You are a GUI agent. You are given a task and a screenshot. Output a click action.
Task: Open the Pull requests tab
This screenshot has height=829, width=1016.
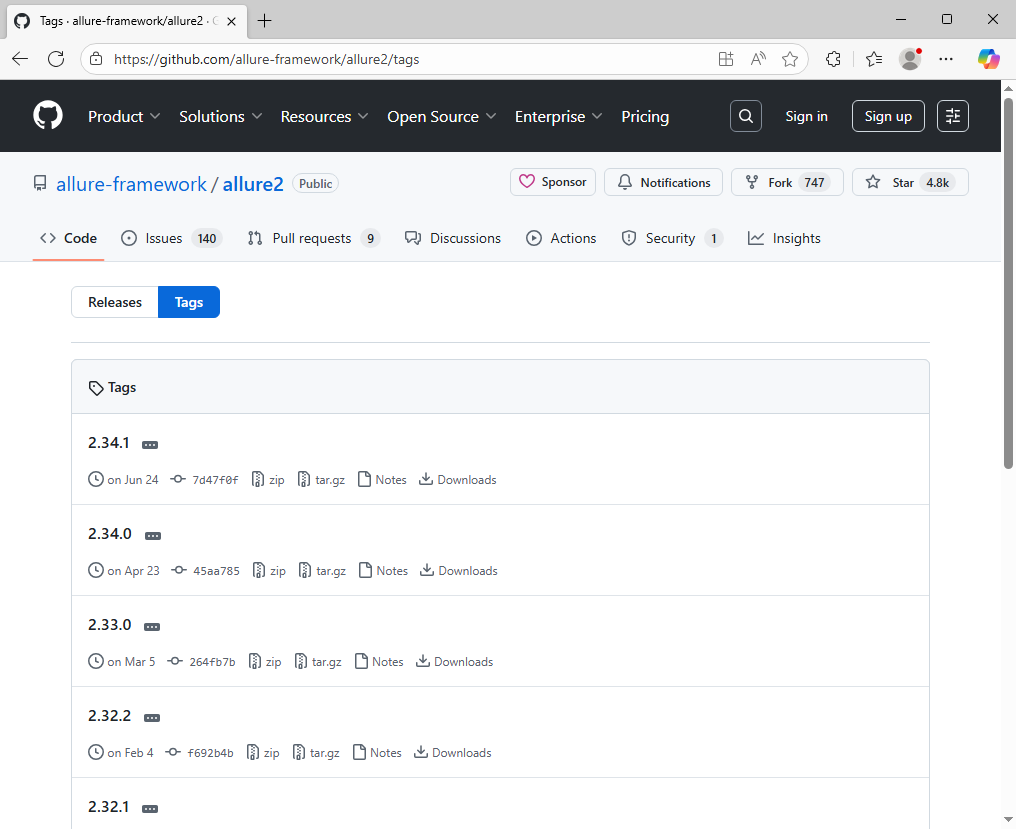(x=314, y=238)
